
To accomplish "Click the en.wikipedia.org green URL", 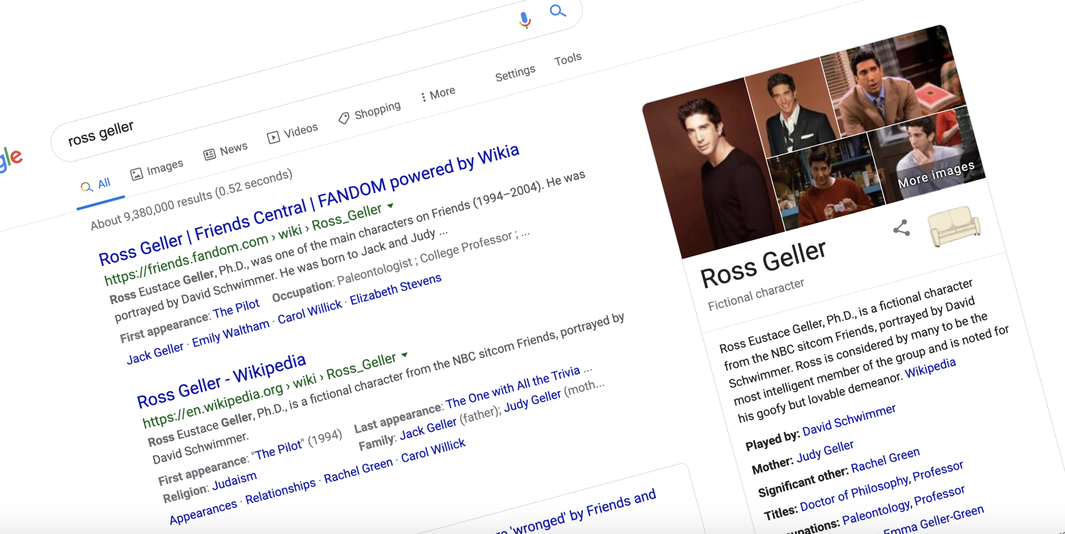I will (x=270, y=391).
